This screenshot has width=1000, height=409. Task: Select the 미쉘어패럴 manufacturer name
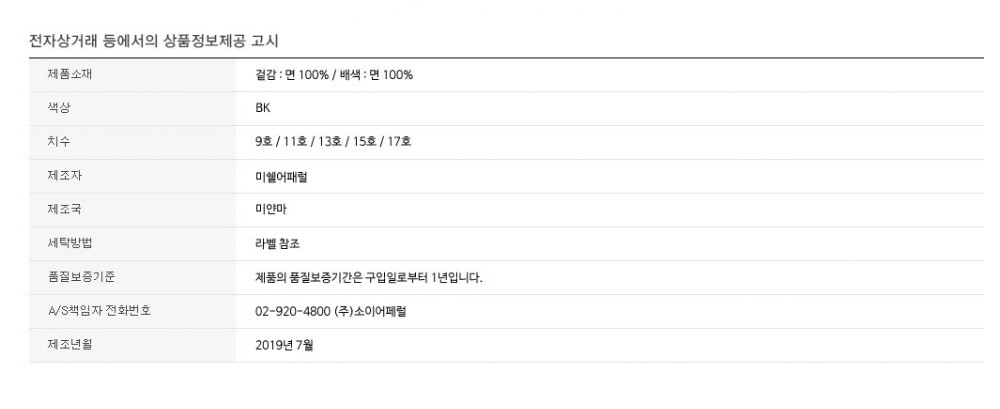coord(282,176)
